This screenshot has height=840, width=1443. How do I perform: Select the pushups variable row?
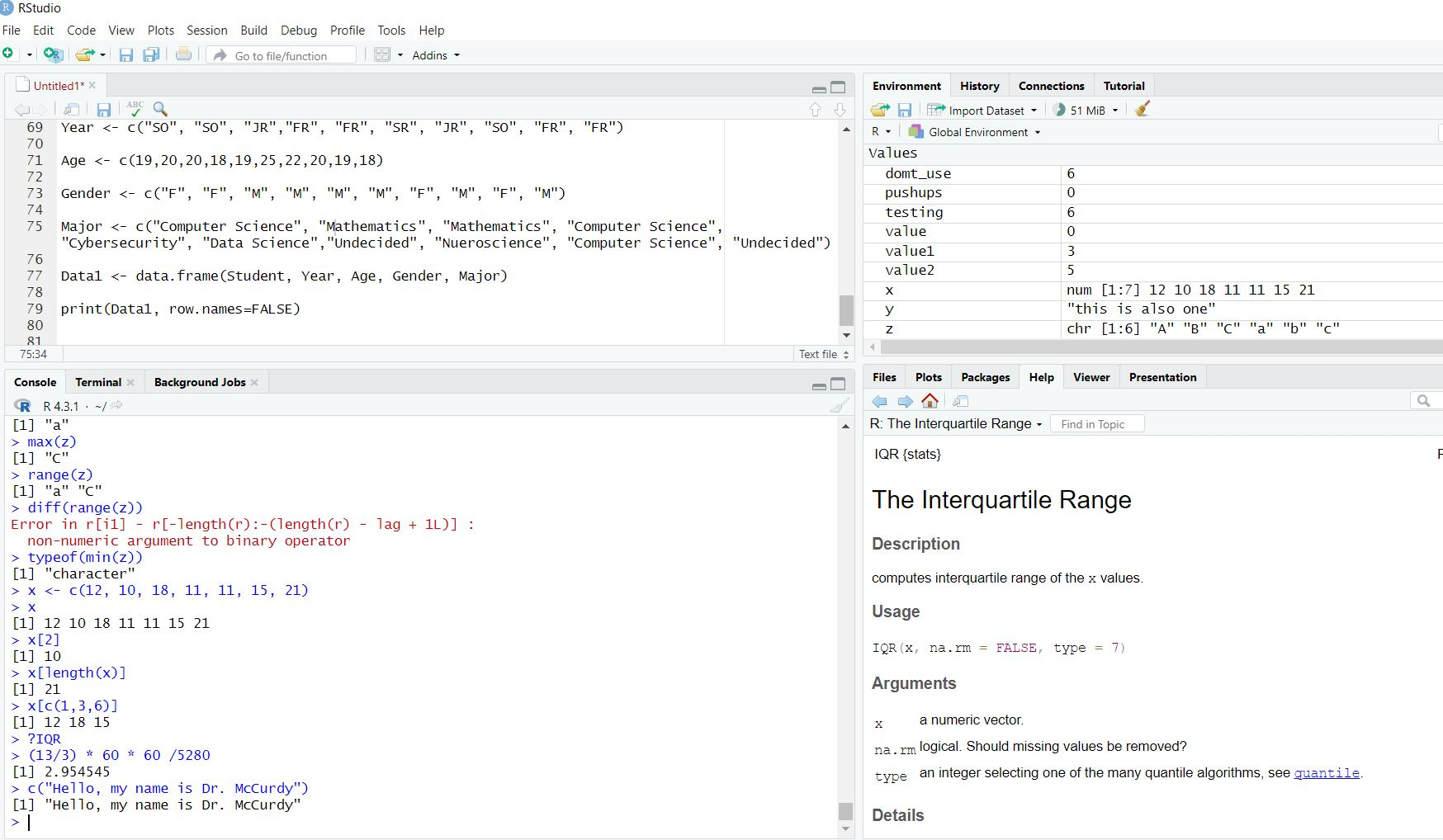tap(1153, 193)
